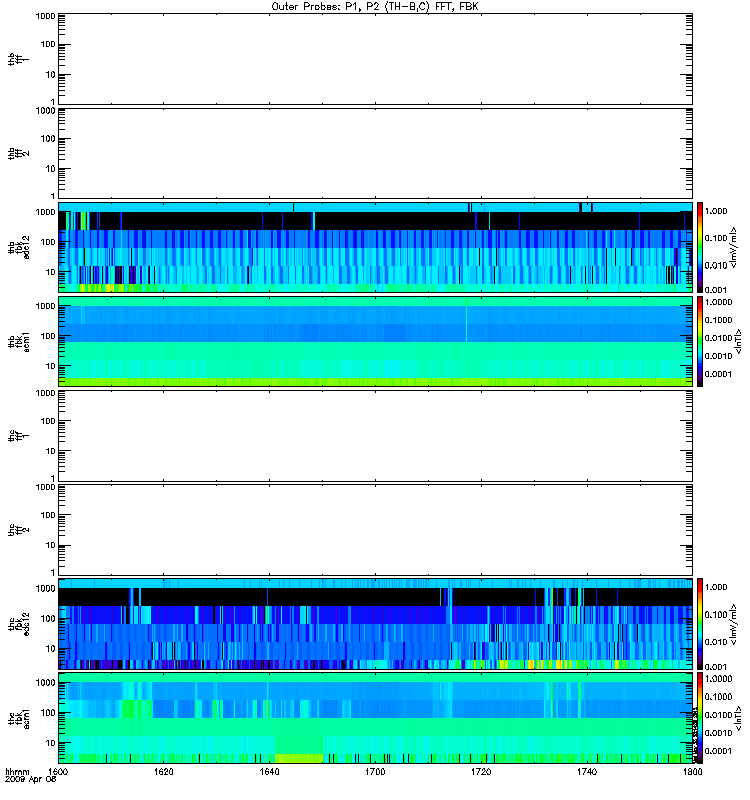Click the 'thc fbk edc12' y-axis title
Viewport: 750px width, 800px height.
coord(18,624)
